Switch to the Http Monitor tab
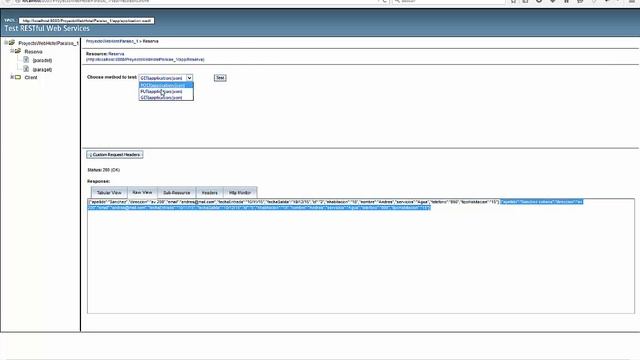This screenshot has width=640, height=360. coord(240,192)
